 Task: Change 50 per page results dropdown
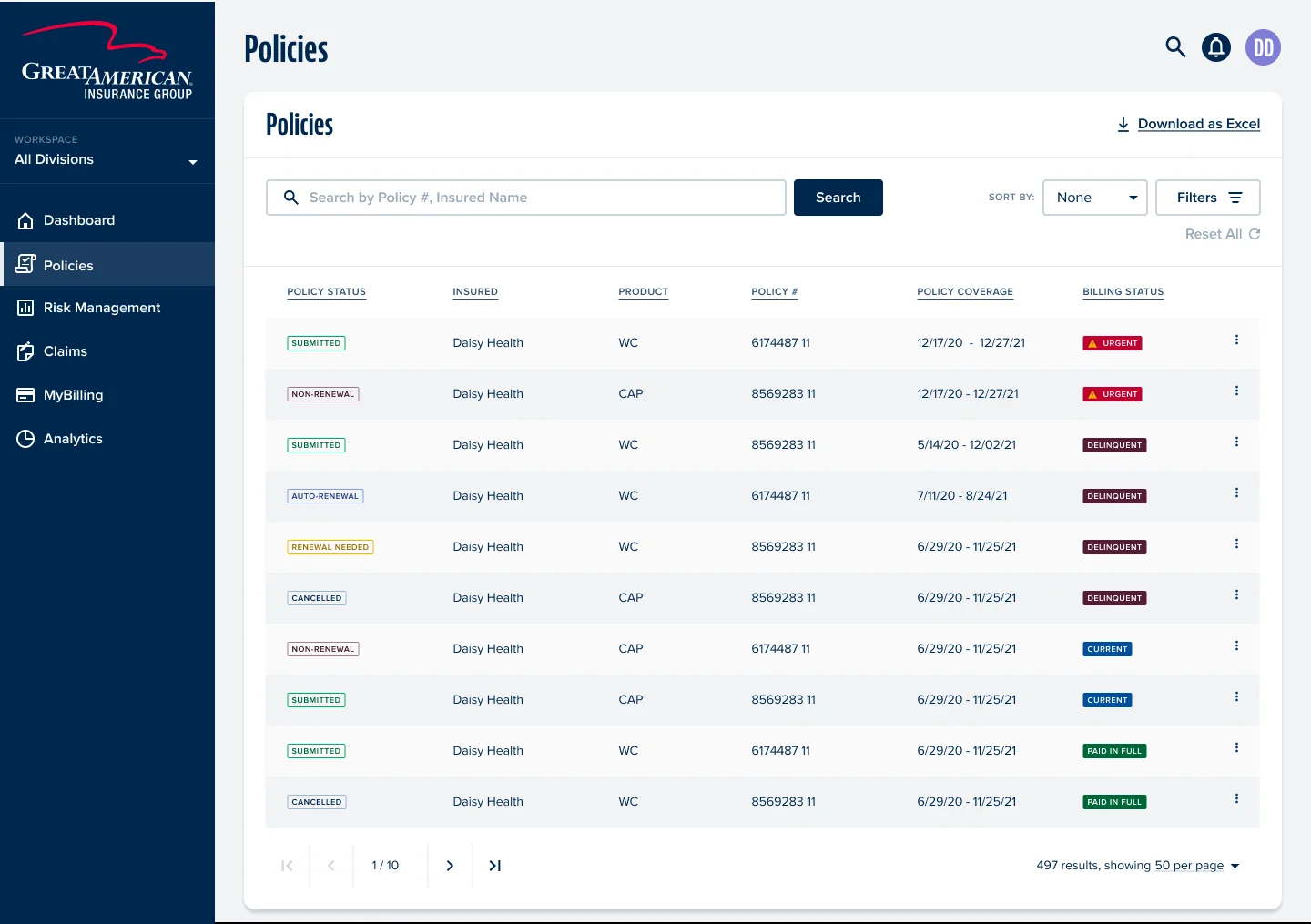(x=1197, y=866)
